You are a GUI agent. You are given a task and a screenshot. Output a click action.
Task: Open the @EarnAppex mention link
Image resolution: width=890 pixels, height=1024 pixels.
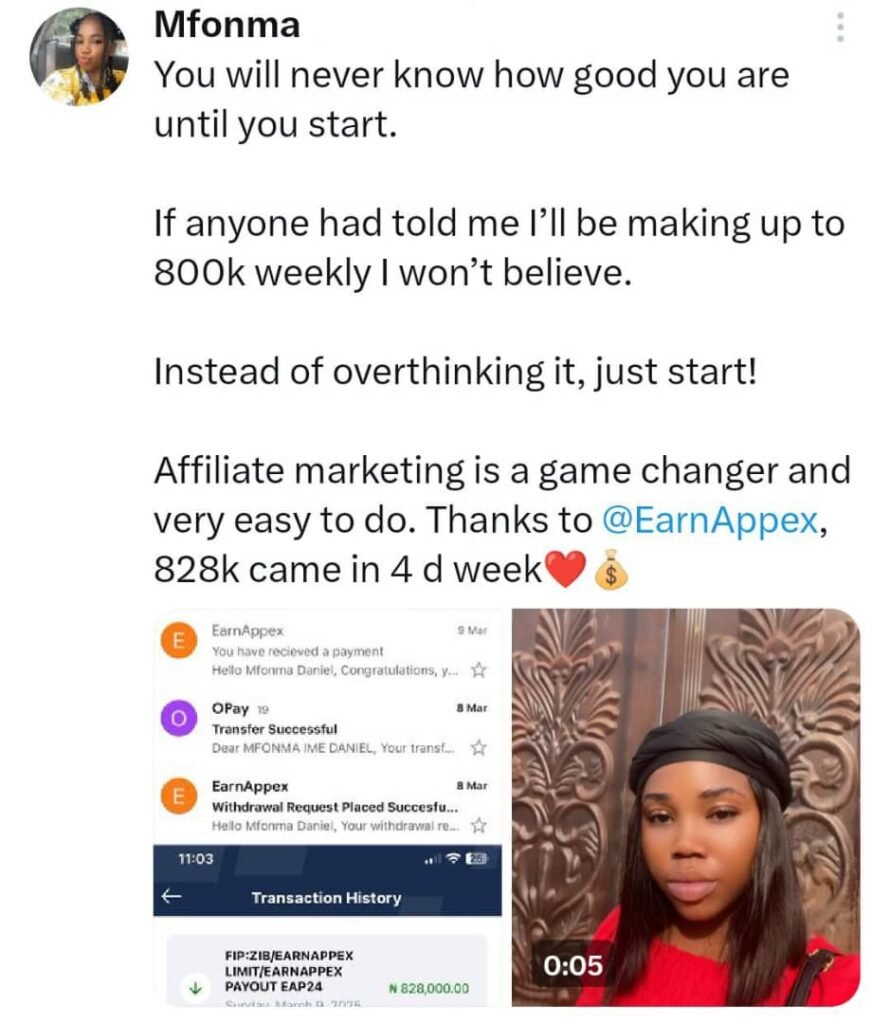pos(710,520)
